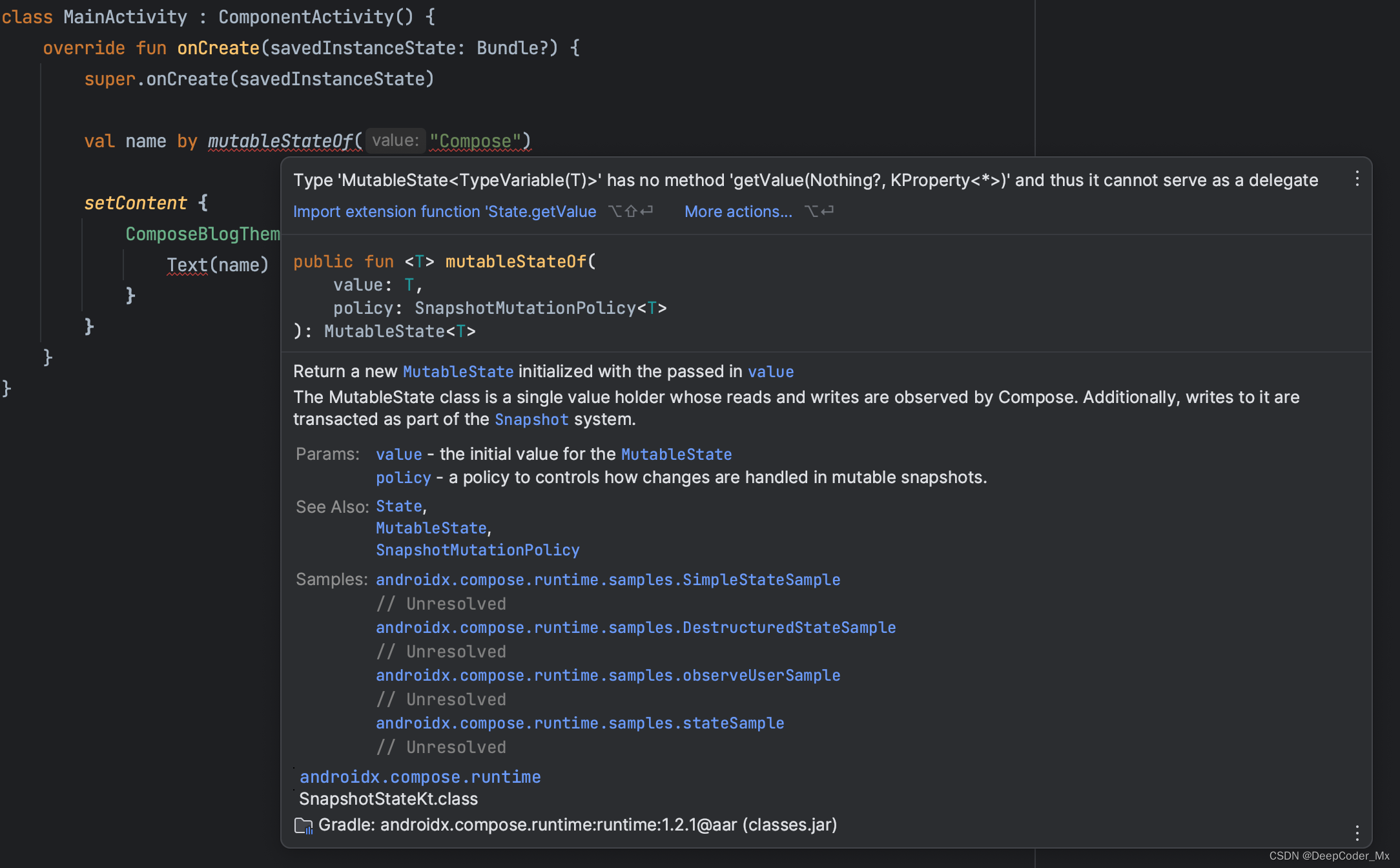Open the SnapshotMutationPolicy See Also link
The height and width of the screenshot is (868, 1400).
477,550
